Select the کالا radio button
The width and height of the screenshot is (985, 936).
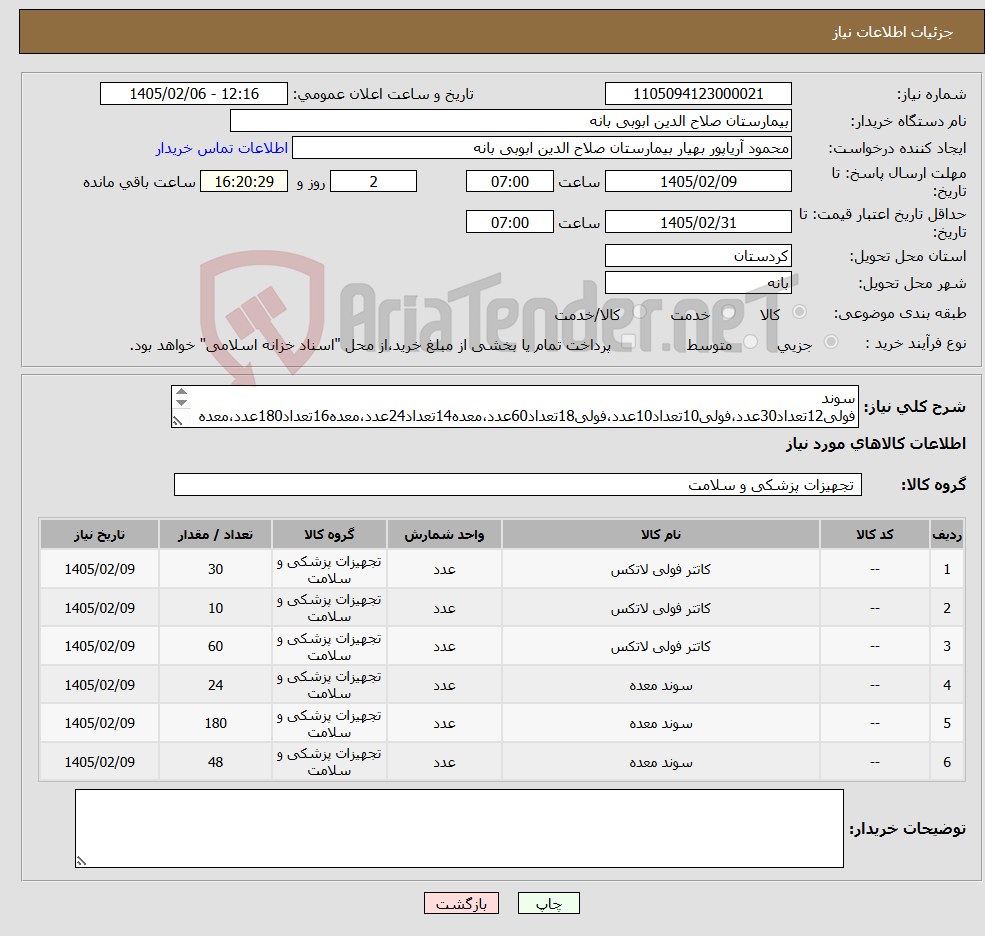[x=800, y=312]
